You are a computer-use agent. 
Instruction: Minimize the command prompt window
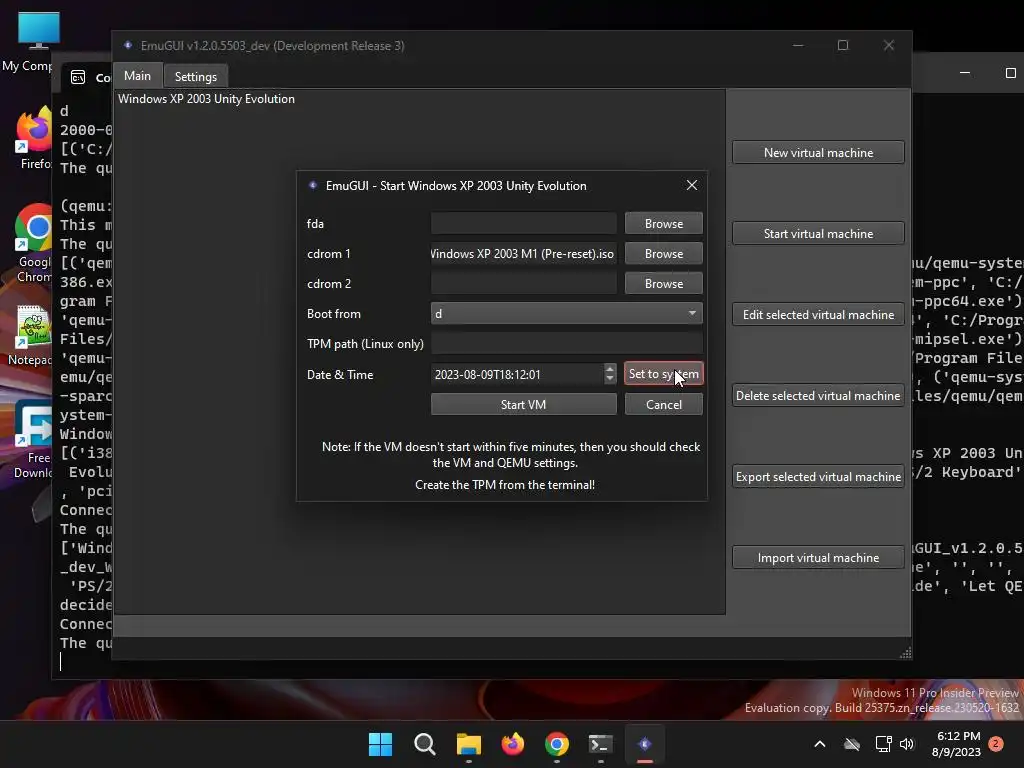pyautogui.click(x=965, y=72)
